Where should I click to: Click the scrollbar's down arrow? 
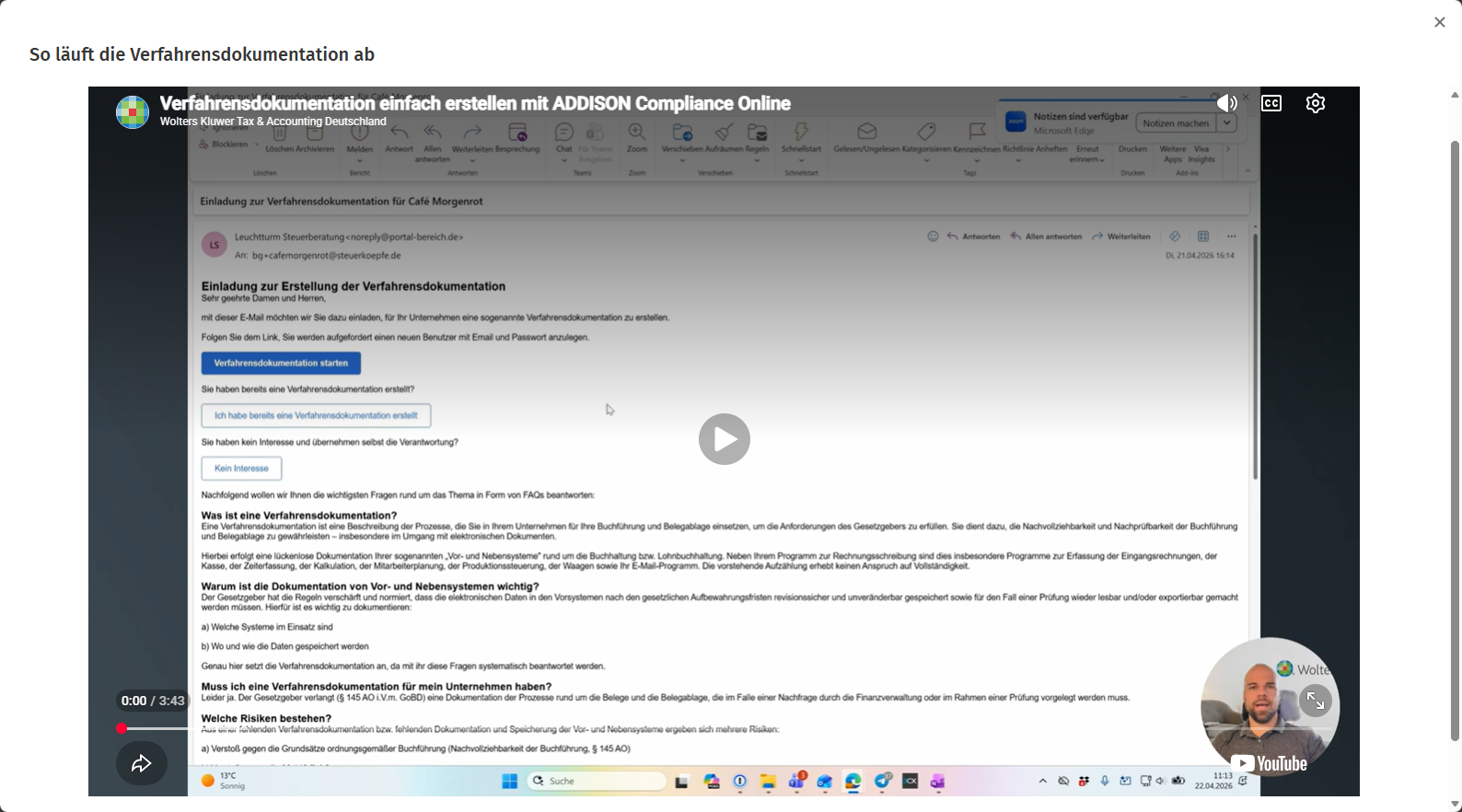point(1456,805)
